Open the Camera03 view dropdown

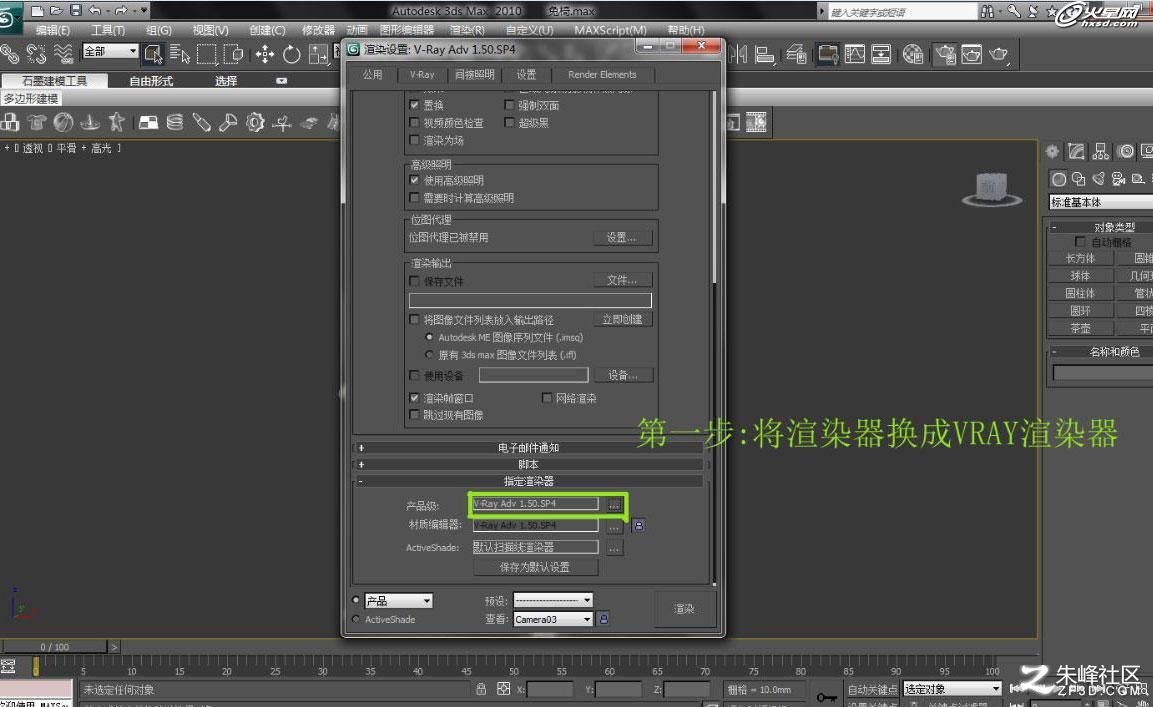(x=553, y=619)
